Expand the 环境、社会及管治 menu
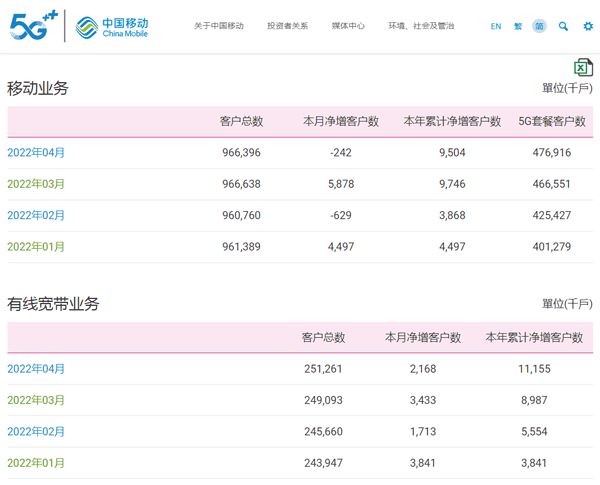The image size is (600, 485). coord(421,26)
